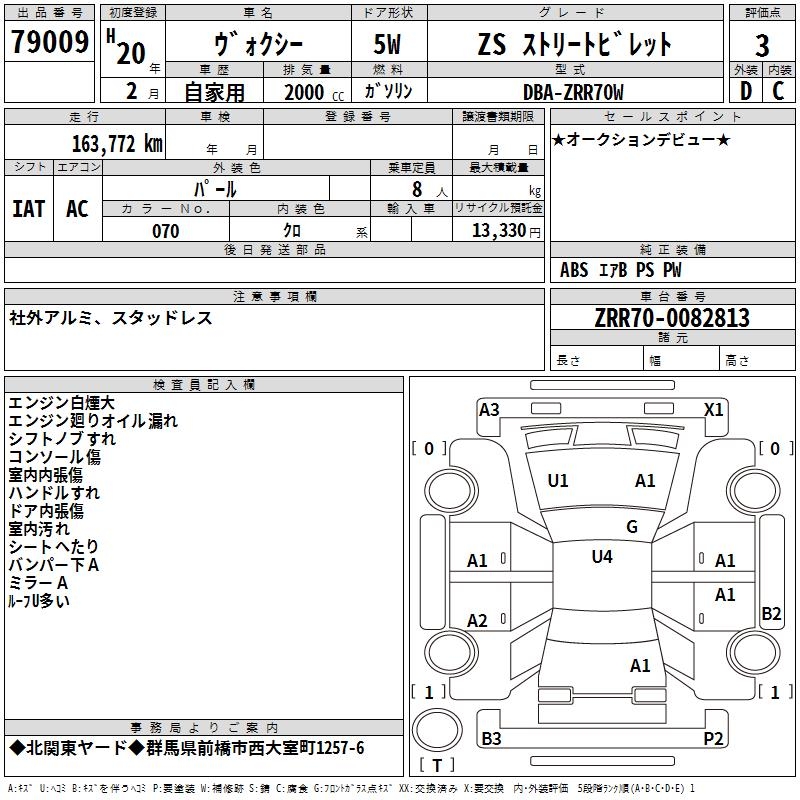Click grade ZS ストリートビレット
Screen dimensions: 800x800
point(574,44)
